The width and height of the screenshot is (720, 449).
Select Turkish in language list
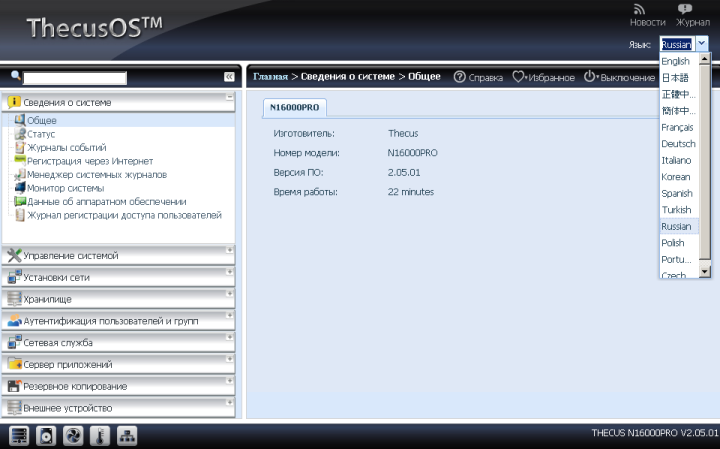click(679, 210)
